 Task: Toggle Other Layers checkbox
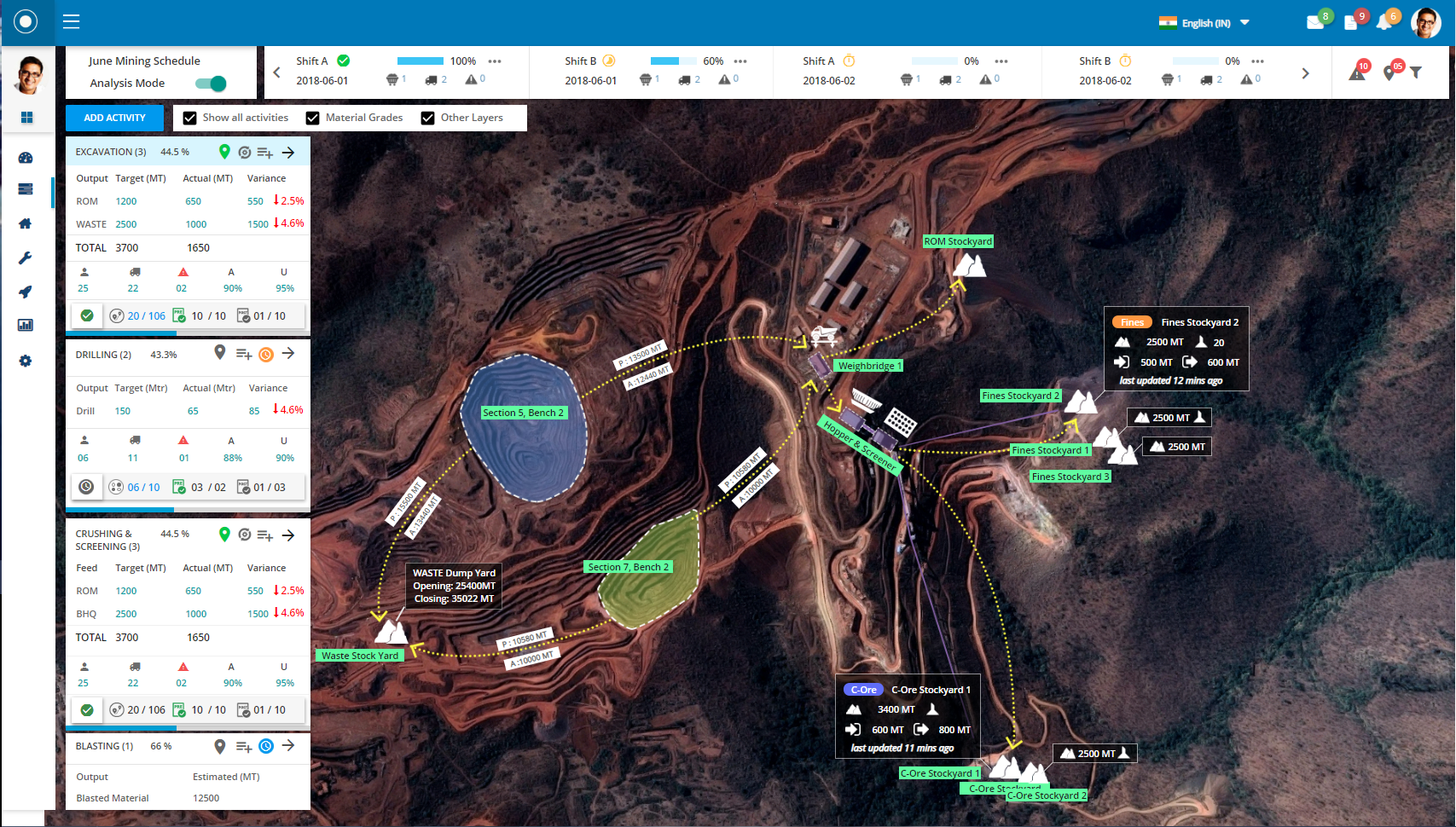(x=428, y=119)
